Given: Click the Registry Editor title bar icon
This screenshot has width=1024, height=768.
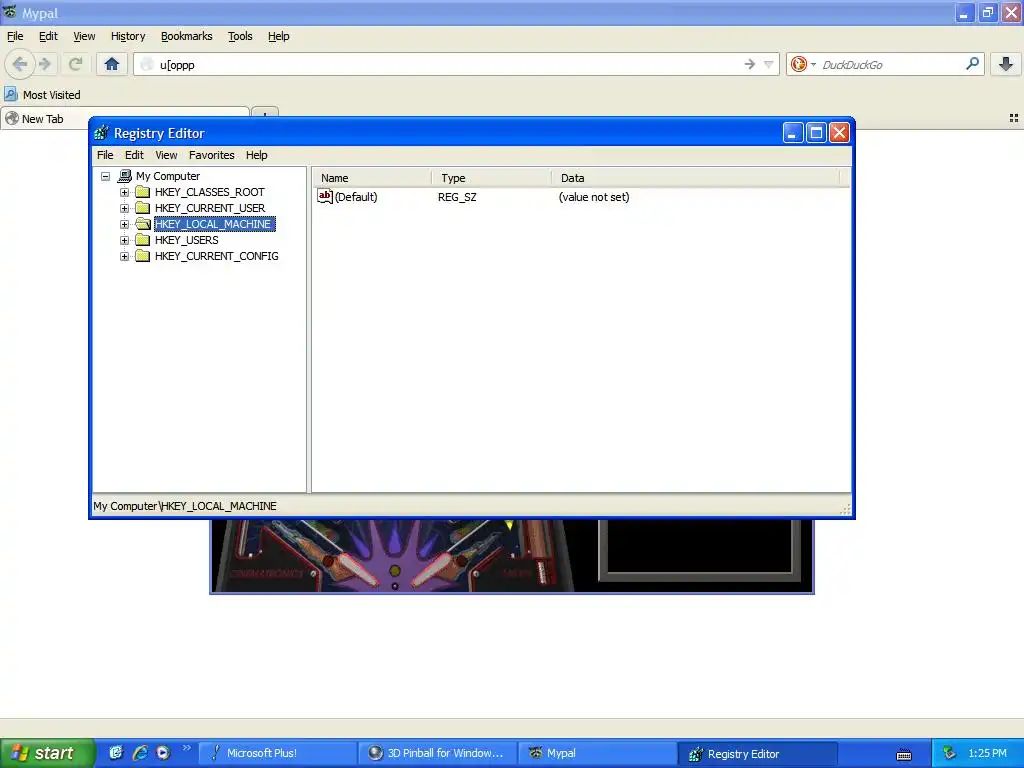Looking at the screenshot, I should 101,133.
